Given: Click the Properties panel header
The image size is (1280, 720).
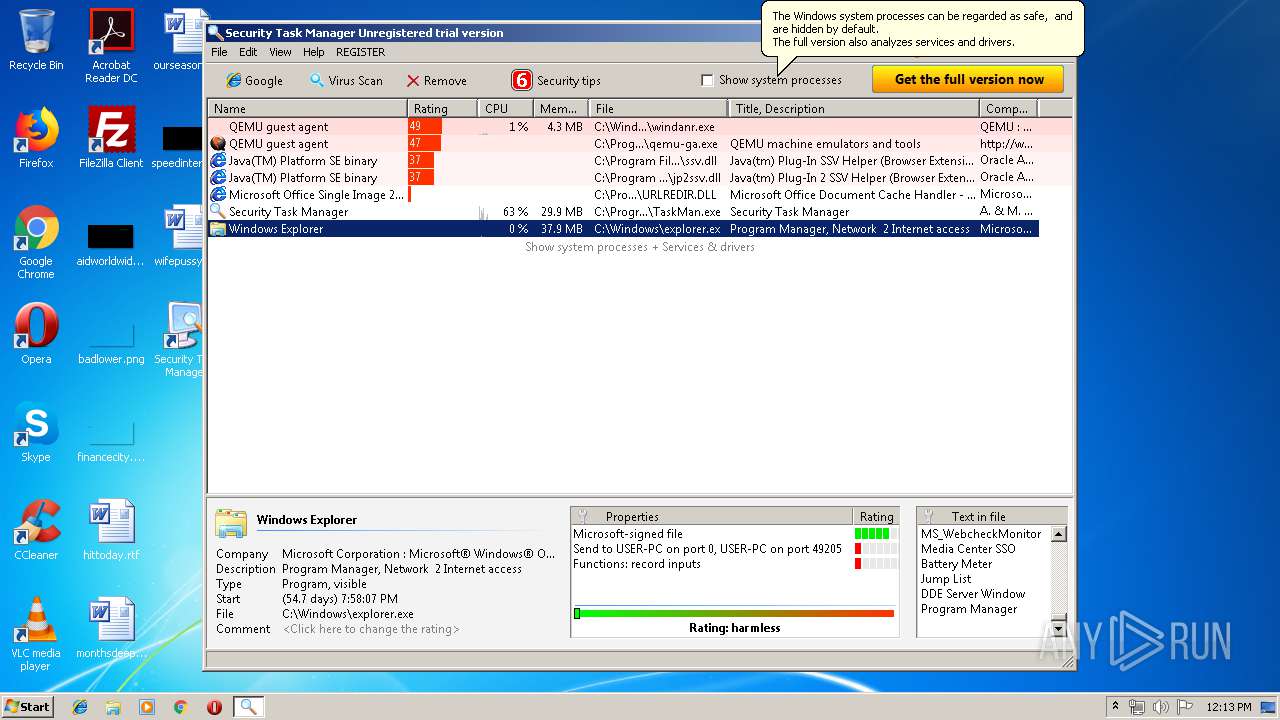Looking at the screenshot, I should pyautogui.click(x=711, y=516).
